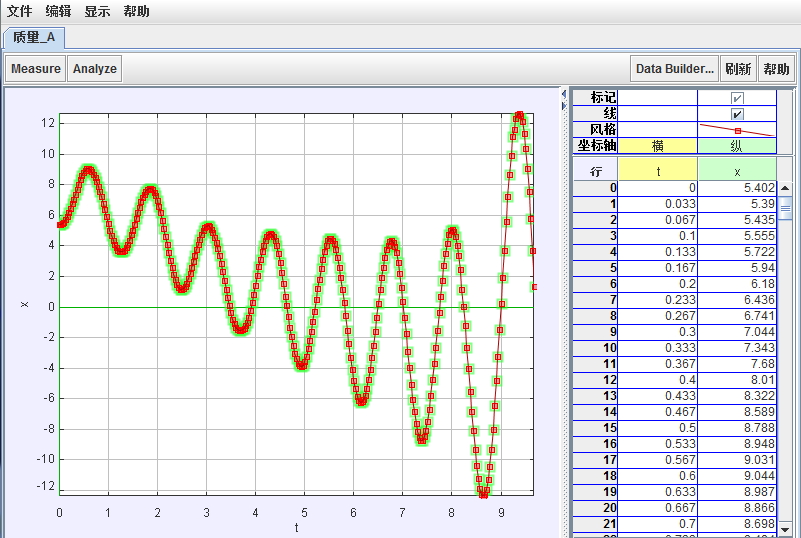Select the 横 horizontal axis cell
Image resolution: width=801 pixels, height=538 pixels.
pos(658,146)
